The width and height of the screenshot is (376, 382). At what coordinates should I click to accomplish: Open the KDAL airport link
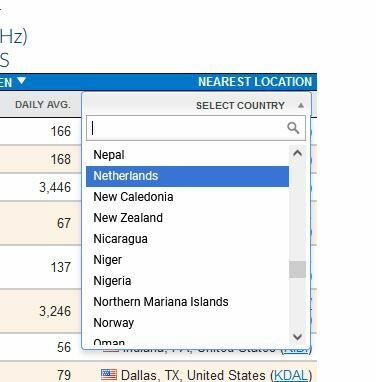click(290, 375)
